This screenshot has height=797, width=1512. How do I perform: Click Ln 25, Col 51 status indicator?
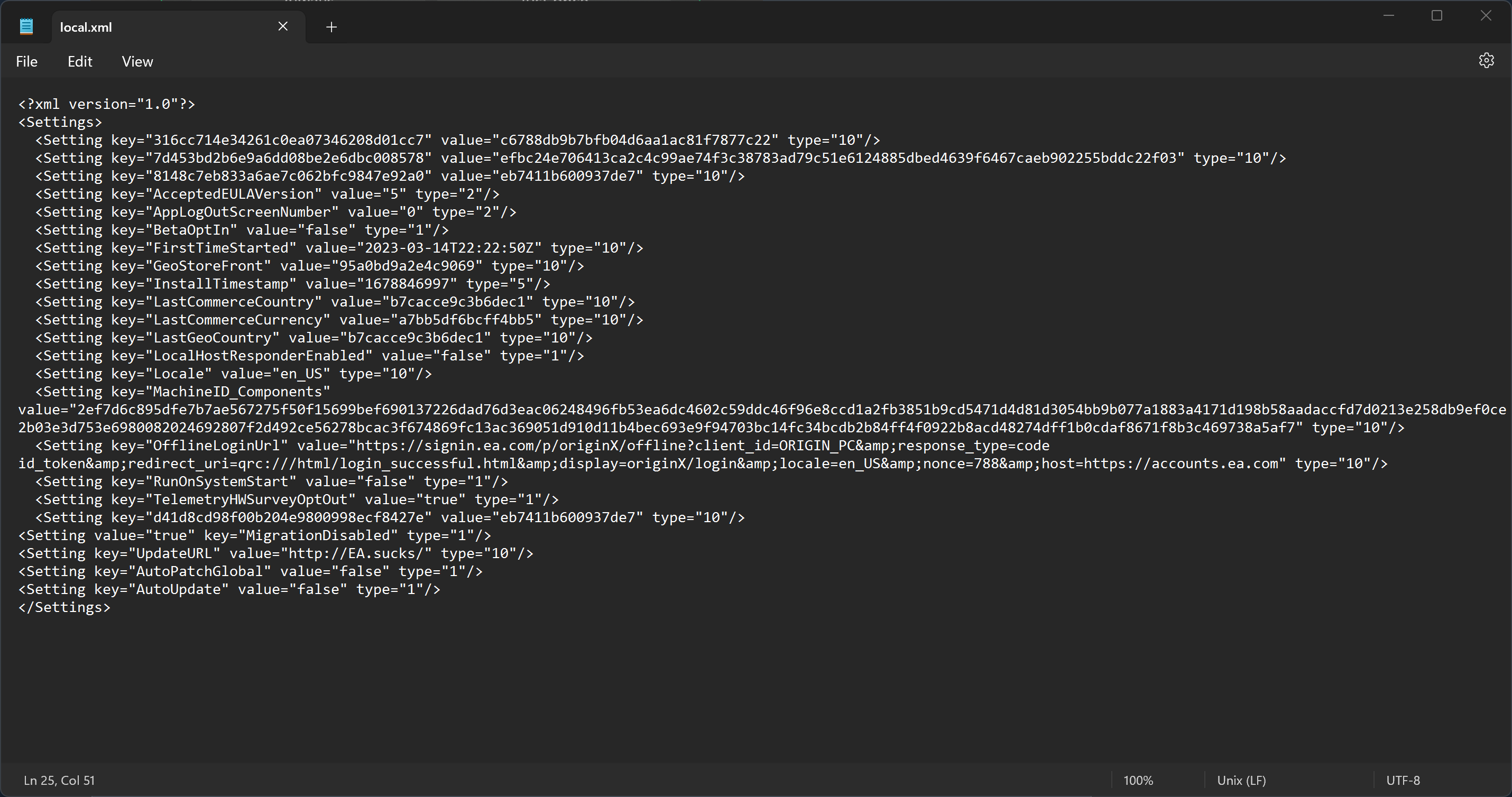(59, 781)
